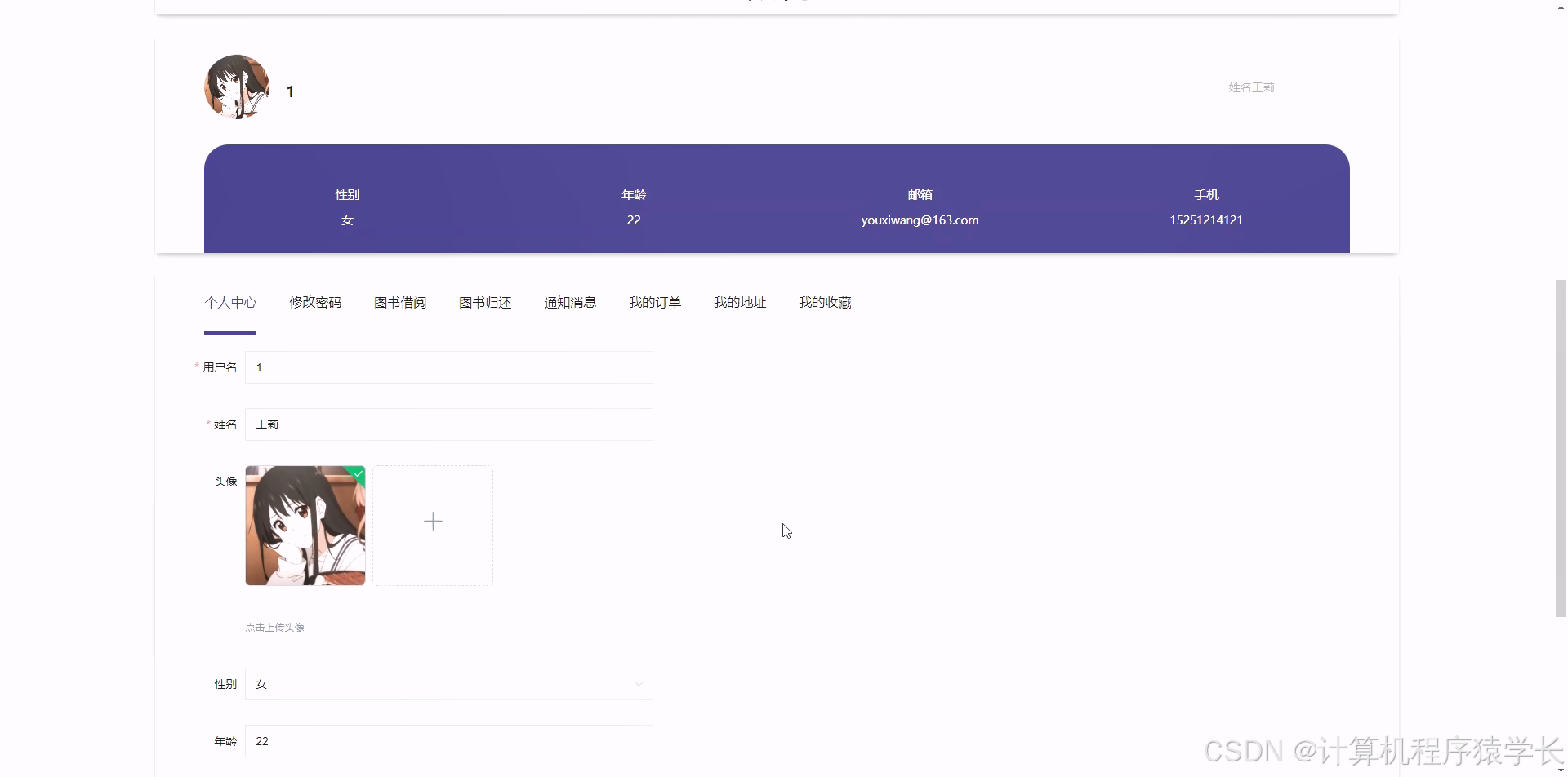Open the 我的订单 tab
The image size is (1568, 777).
point(654,302)
